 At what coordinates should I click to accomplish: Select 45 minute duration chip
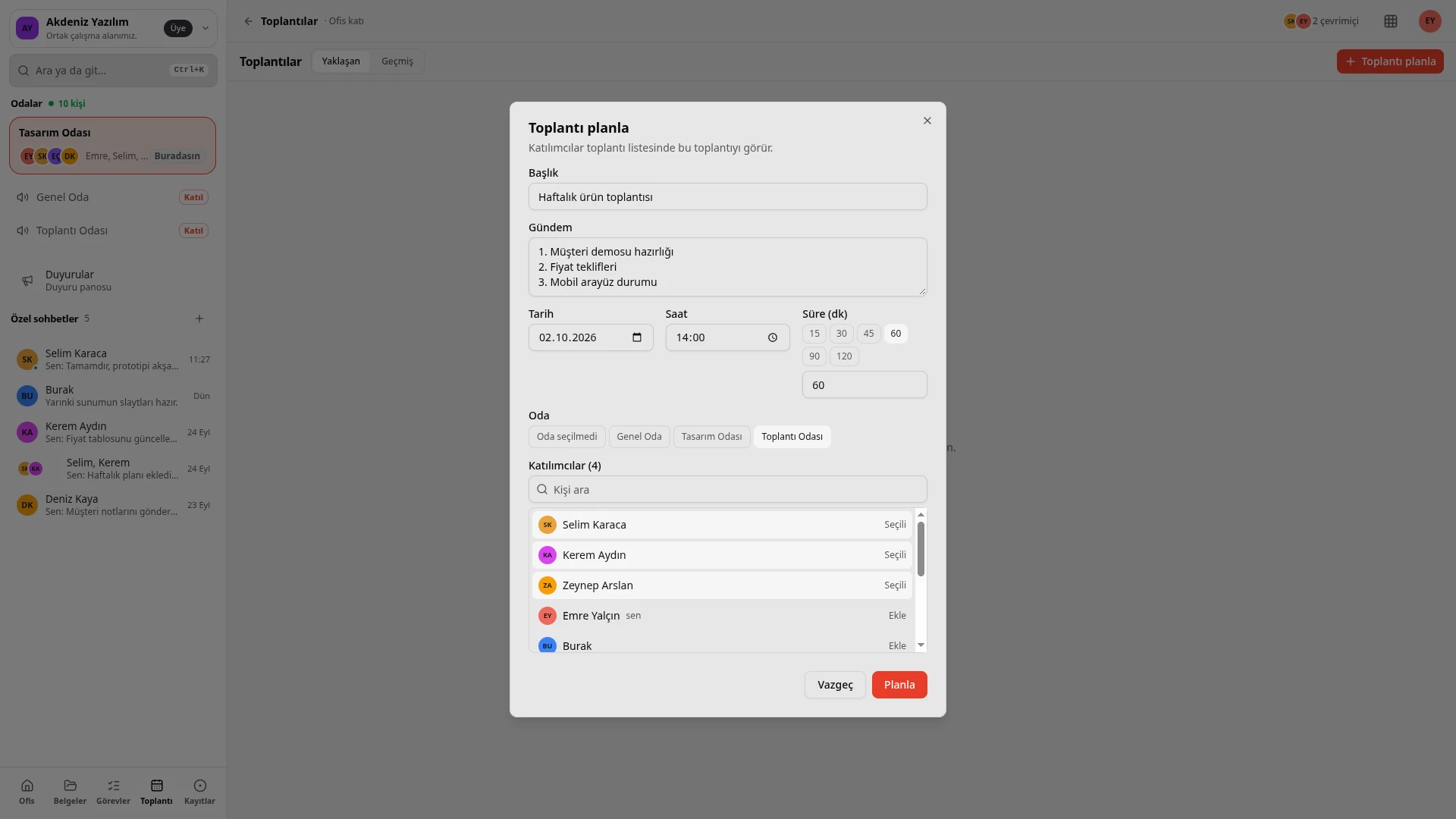(868, 334)
